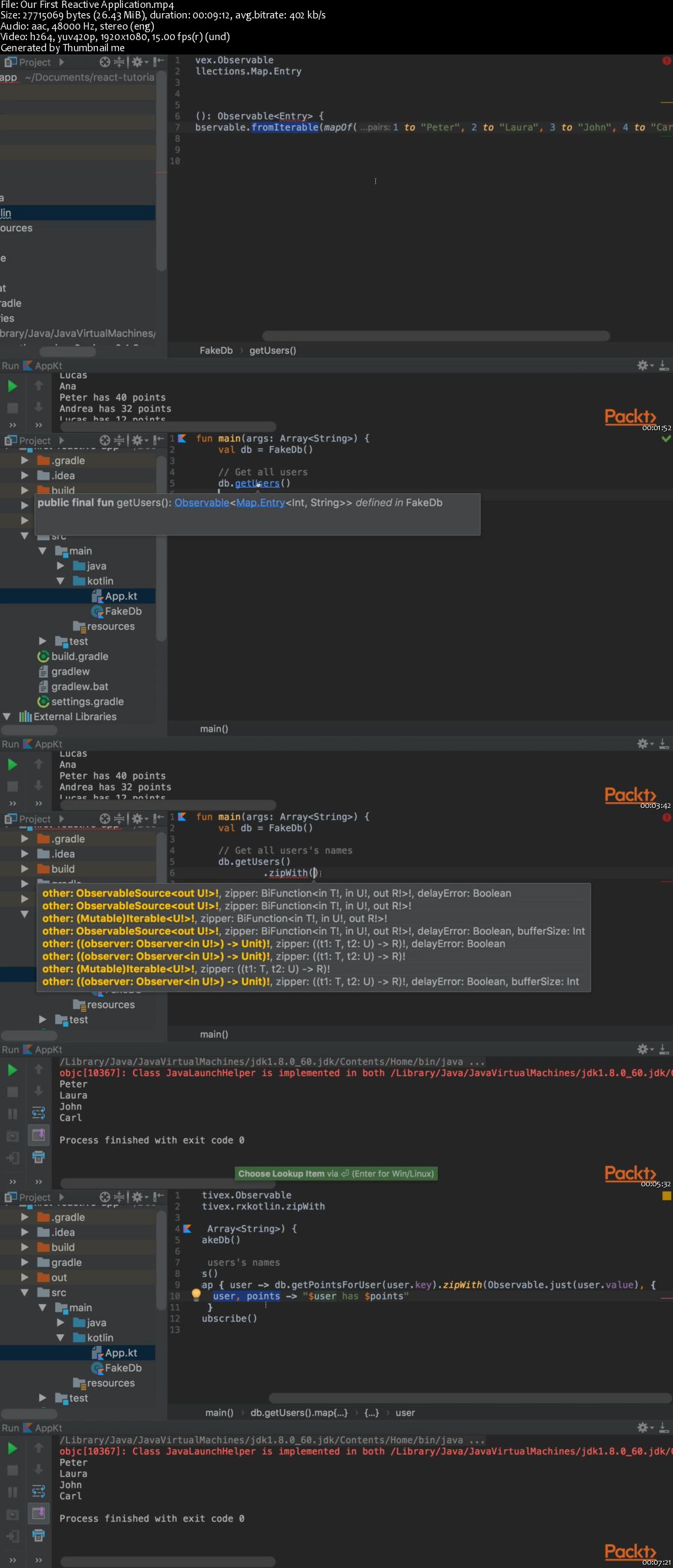The width and height of the screenshot is (673, 1568).
Task: Click yellow warning square in 00:07:21 frame editor
Action: (x=666, y=1196)
